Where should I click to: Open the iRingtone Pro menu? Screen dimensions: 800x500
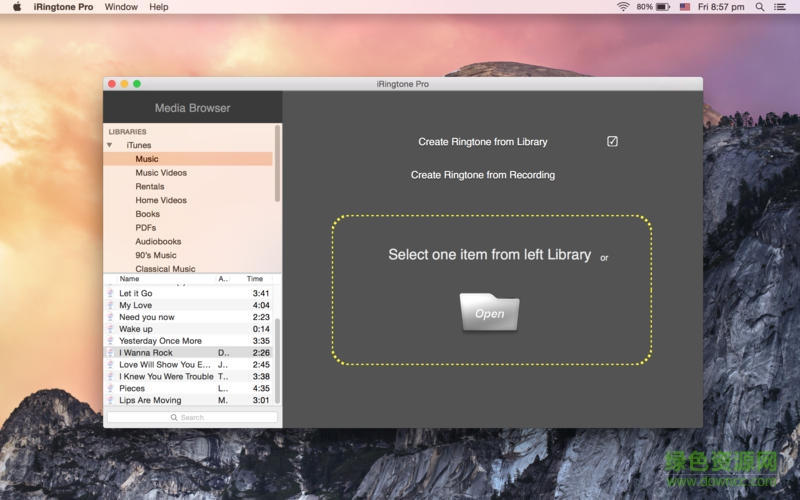[63, 7]
